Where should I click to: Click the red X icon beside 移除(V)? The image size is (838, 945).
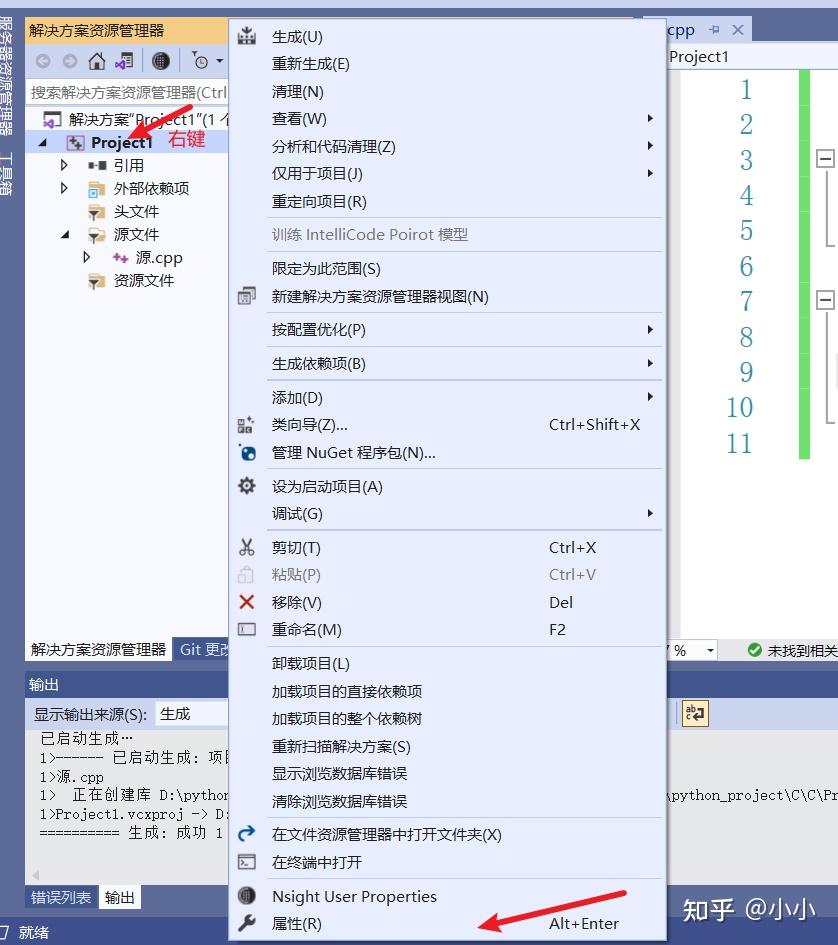point(247,601)
